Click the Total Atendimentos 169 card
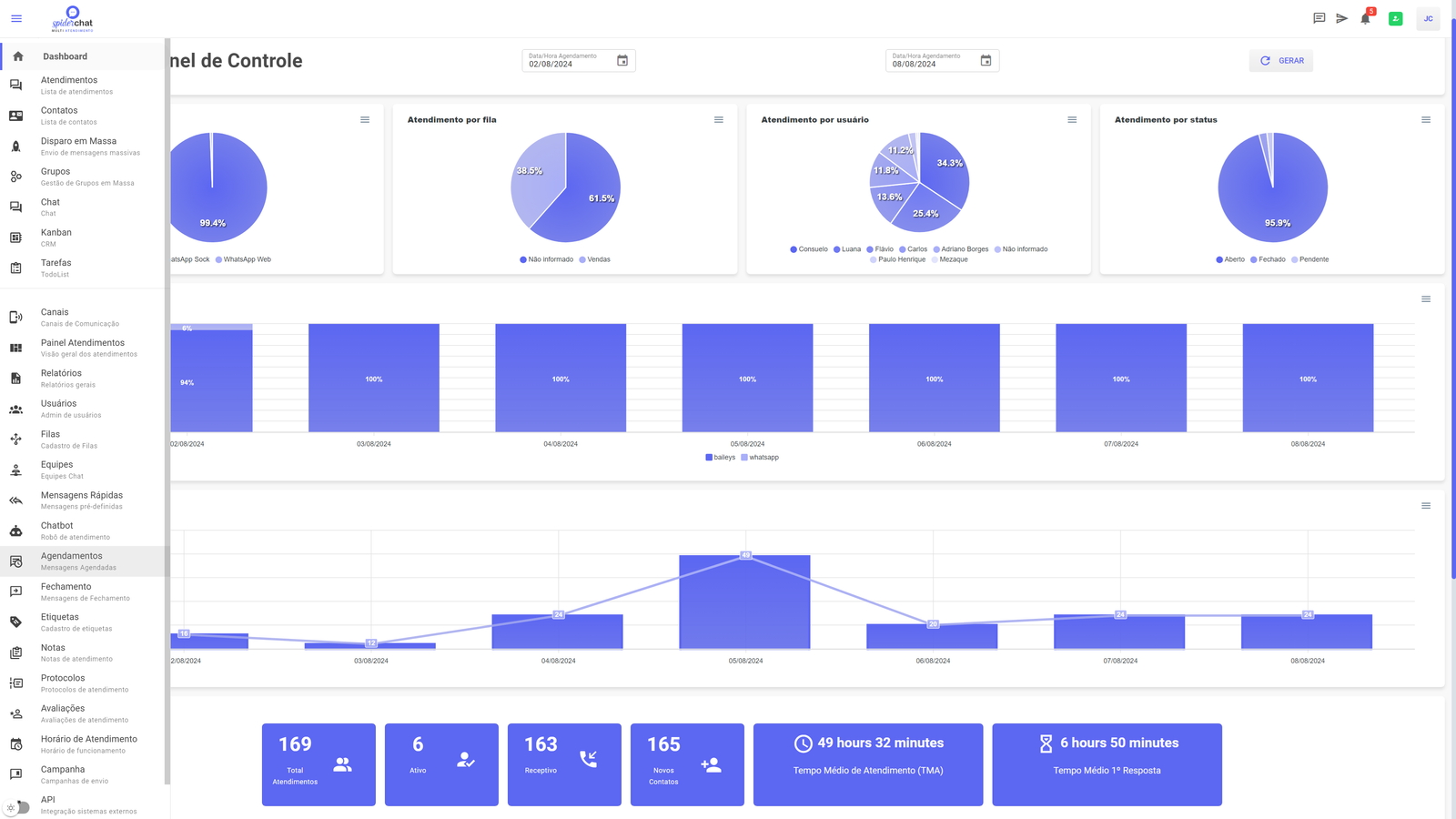Image resolution: width=1456 pixels, height=819 pixels. pos(318,764)
